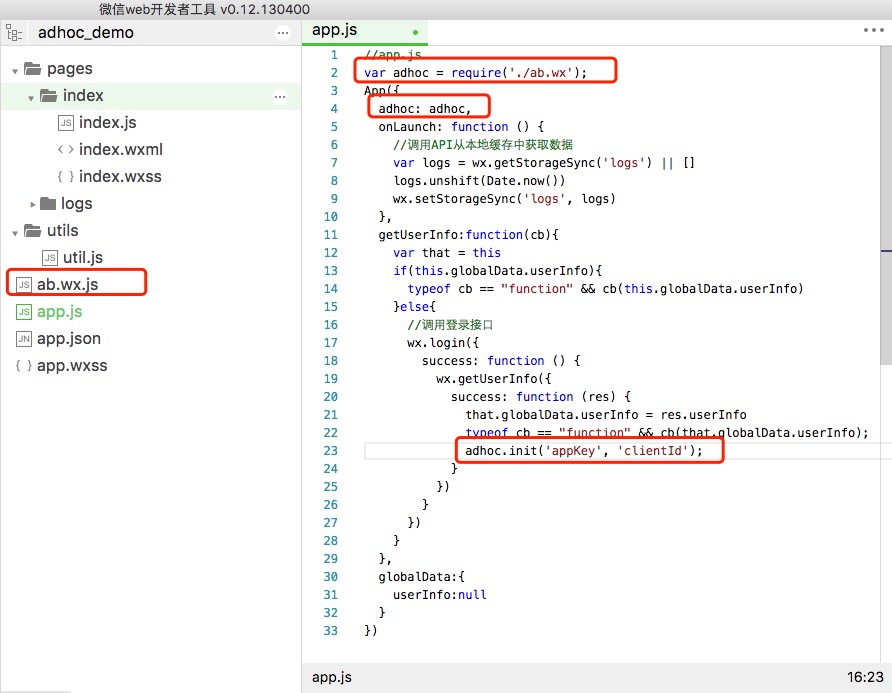Expand the logs folder
Viewport: 892px width, 693px height.
[x=32, y=204]
